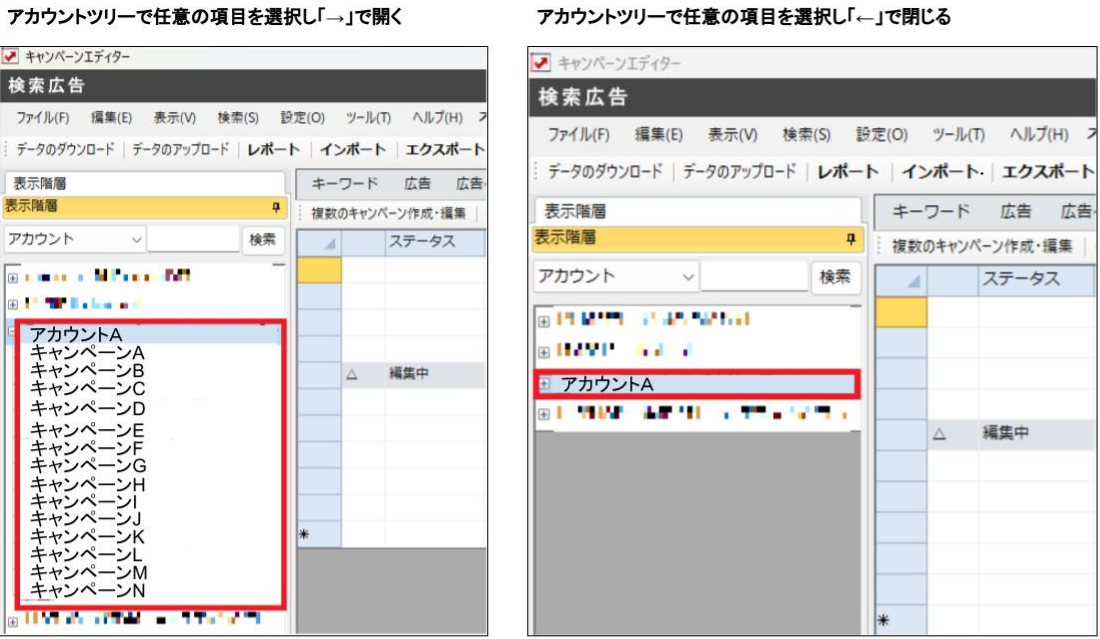
Task: Select the first 広告 tab in the left window
Action: point(418,183)
